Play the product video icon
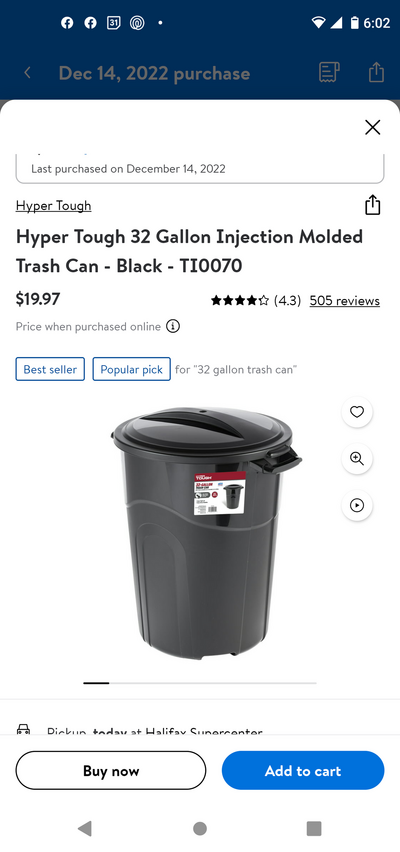The width and height of the screenshot is (400, 852). (357, 505)
